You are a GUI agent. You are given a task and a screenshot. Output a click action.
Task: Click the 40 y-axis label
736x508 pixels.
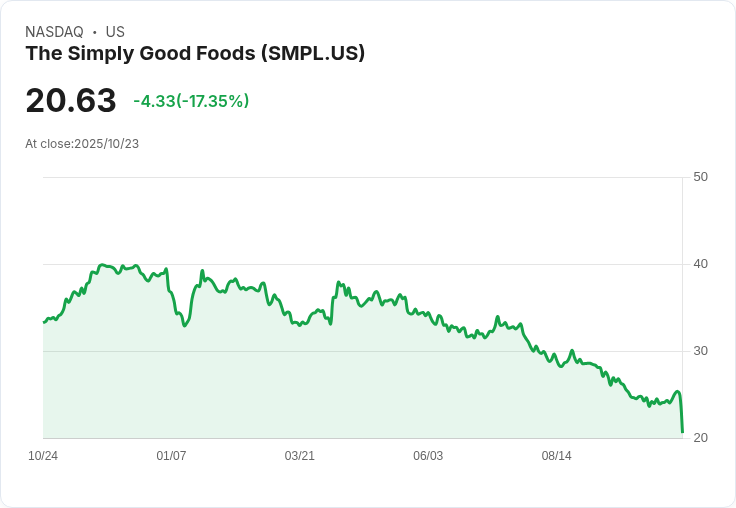[700, 264]
